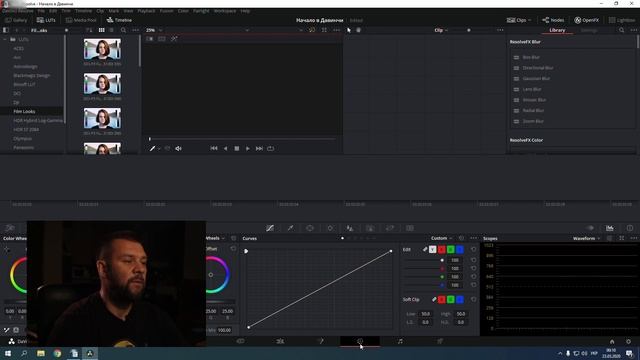
Task: Open the Qualifier palette eyedropper
Action: click(290, 228)
